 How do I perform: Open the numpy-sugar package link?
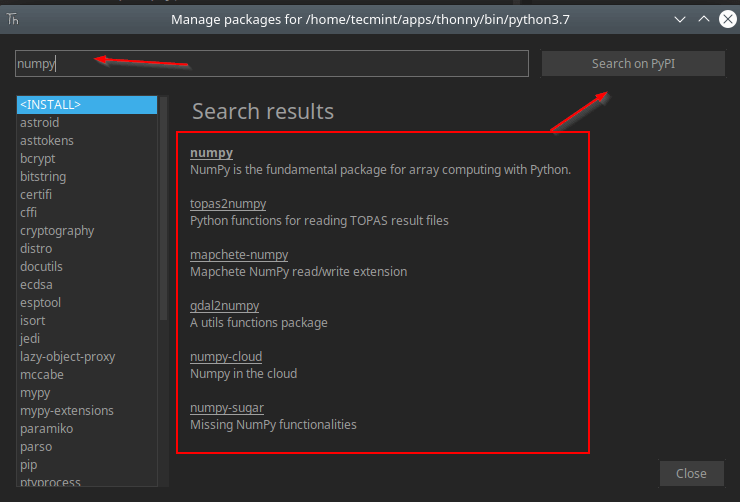tap(227, 408)
